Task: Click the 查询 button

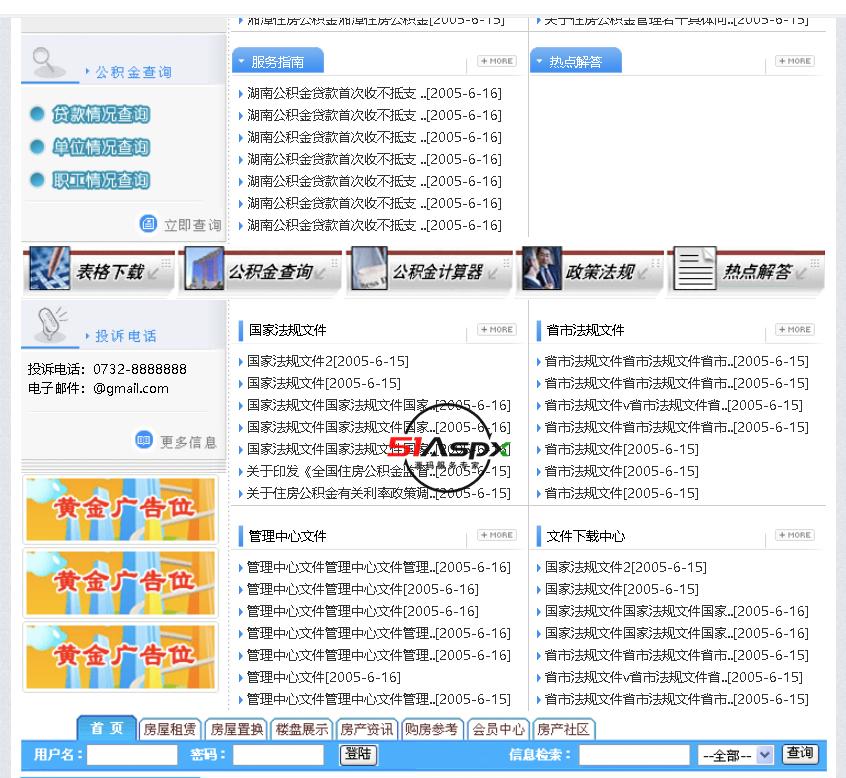Action: (x=800, y=753)
